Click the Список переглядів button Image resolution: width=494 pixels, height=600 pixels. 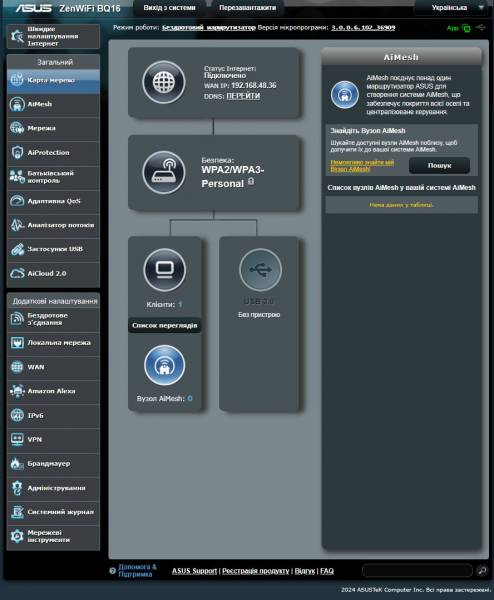click(x=165, y=326)
